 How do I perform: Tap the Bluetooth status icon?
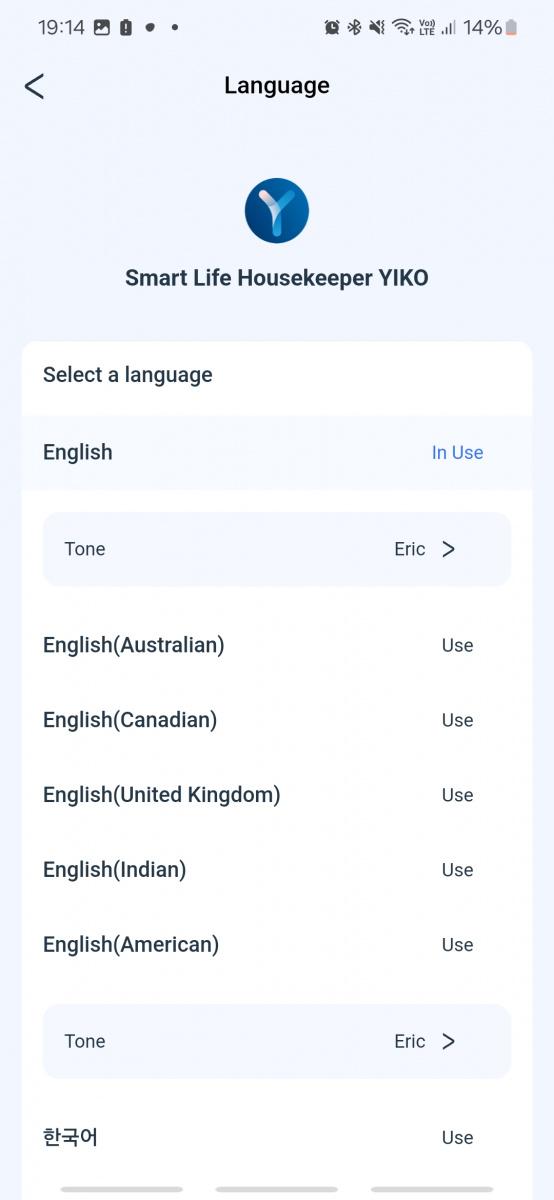(x=354, y=27)
